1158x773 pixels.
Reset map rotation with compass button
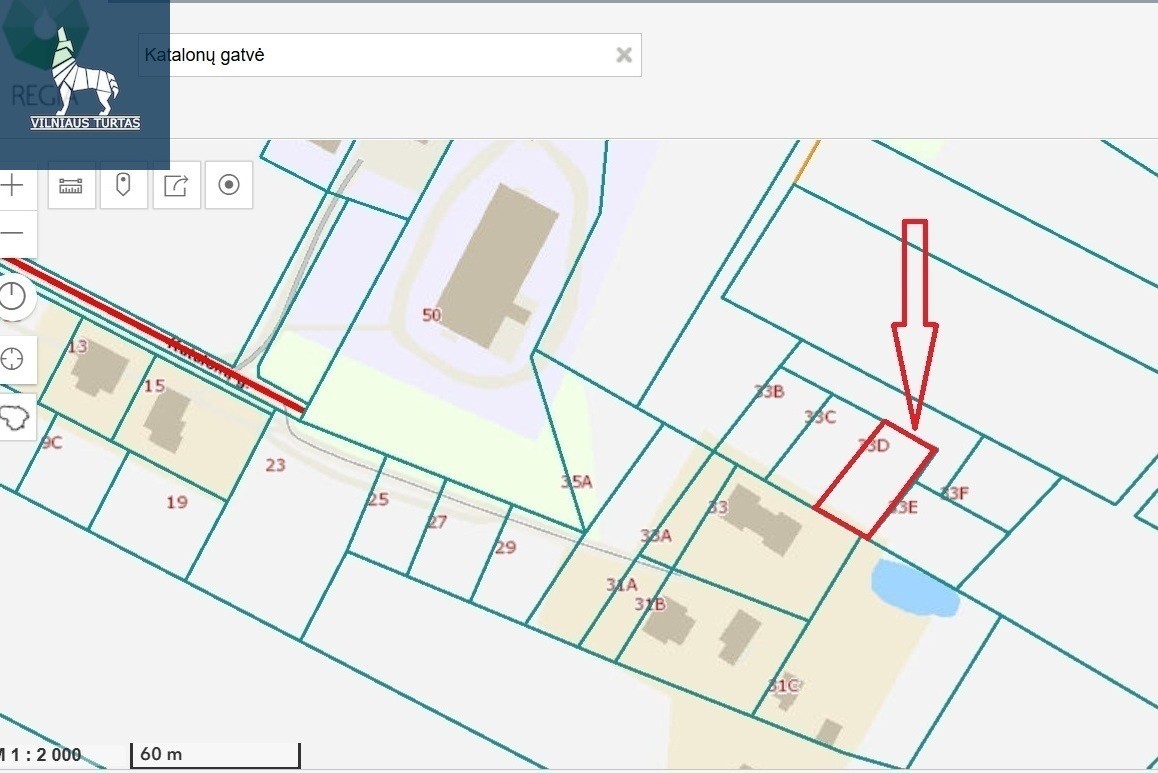pos(13,296)
